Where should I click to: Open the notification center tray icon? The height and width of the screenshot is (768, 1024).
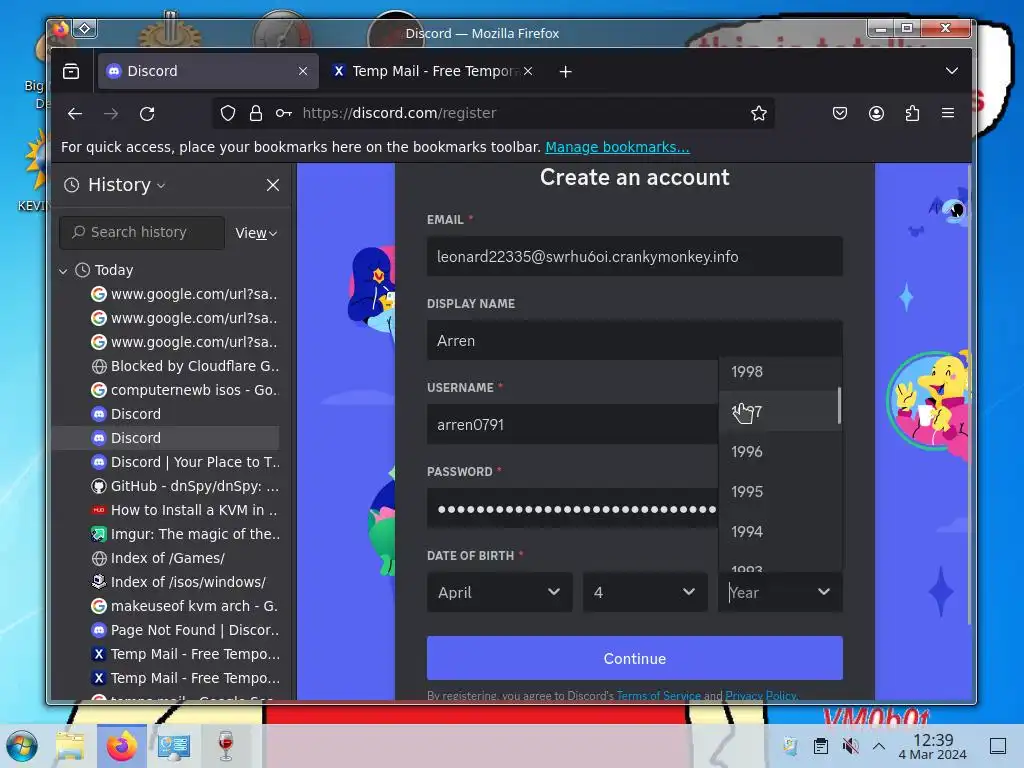pos(998,746)
